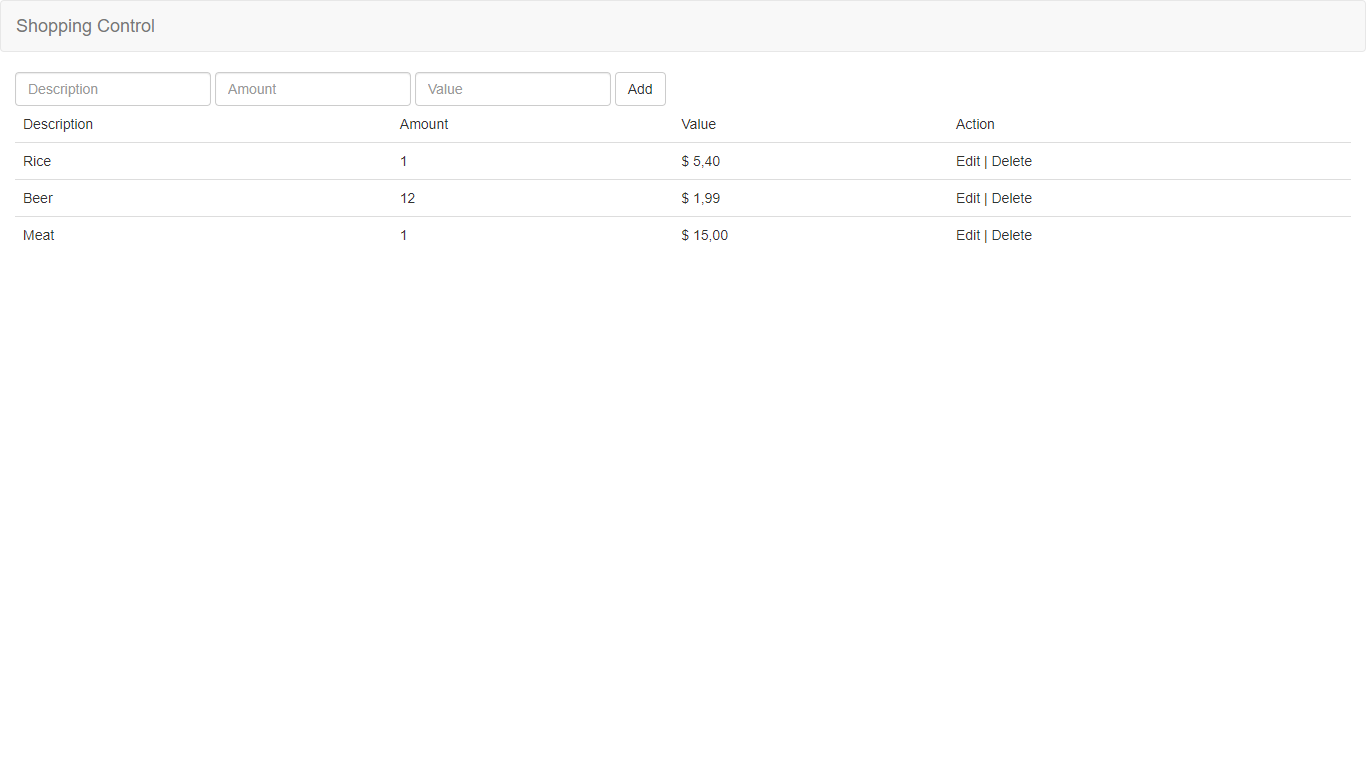Click the Action column header
Image resolution: width=1366 pixels, height=768 pixels.
click(x=975, y=124)
